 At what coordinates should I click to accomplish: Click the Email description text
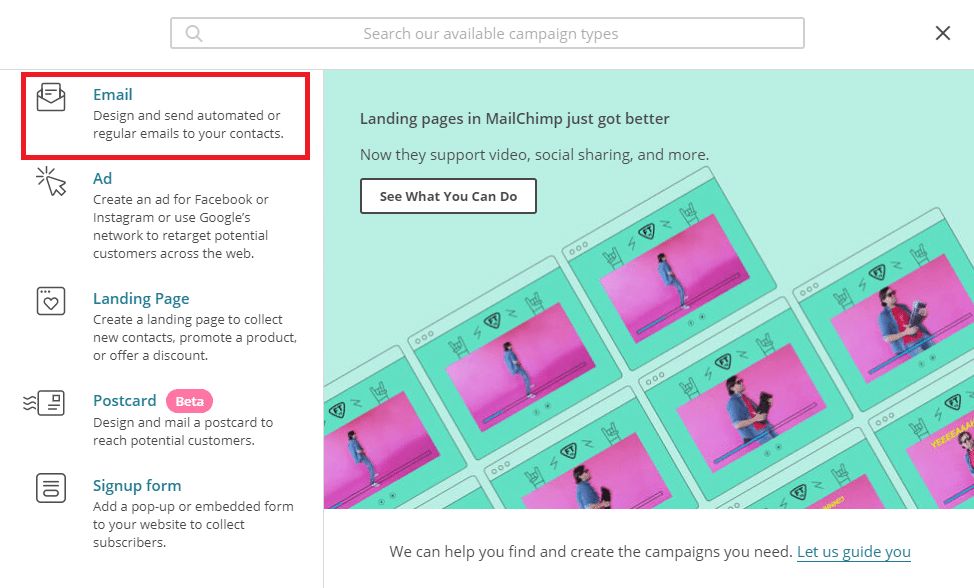click(x=188, y=125)
